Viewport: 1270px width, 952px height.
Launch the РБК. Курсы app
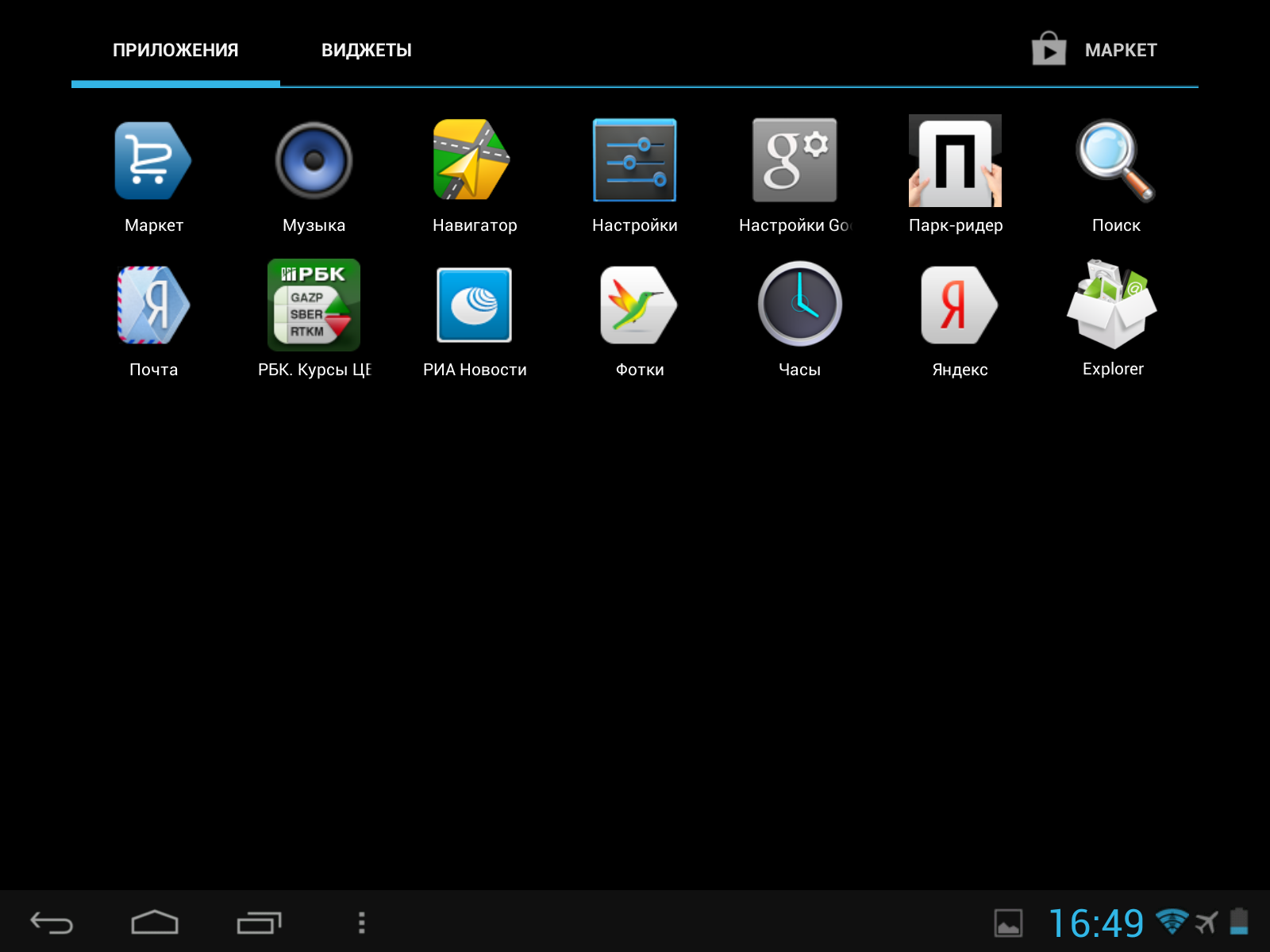[x=314, y=305]
